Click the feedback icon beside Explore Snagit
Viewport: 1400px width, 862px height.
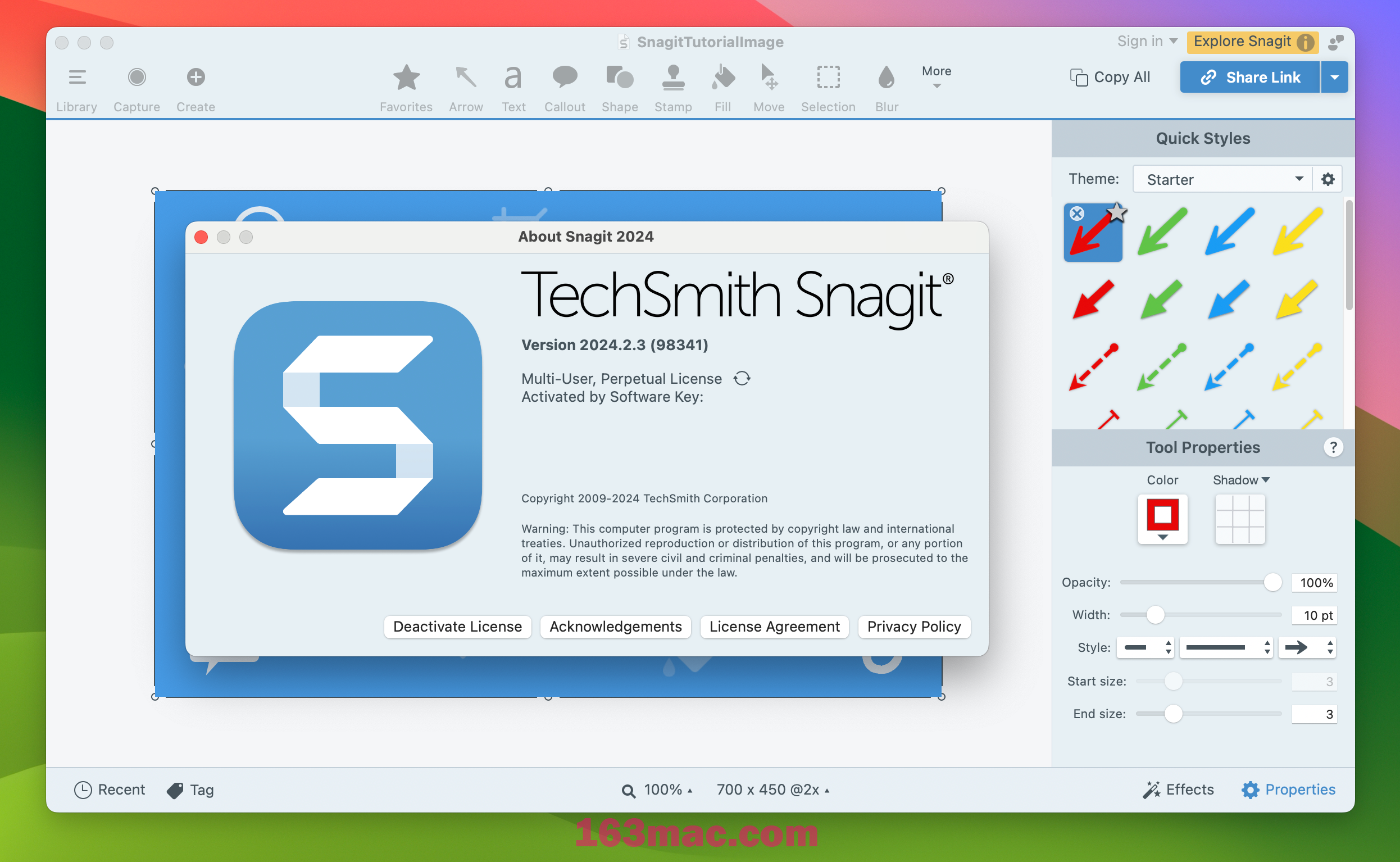[1335, 42]
